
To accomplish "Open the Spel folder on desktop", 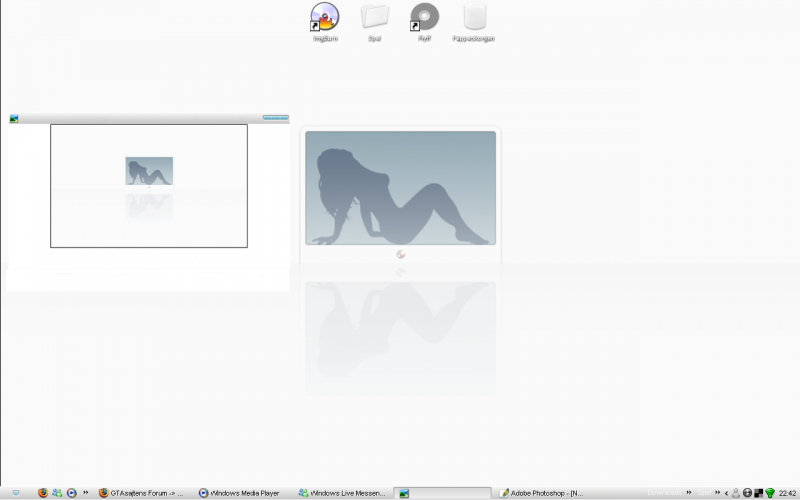I will [x=375, y=18].
